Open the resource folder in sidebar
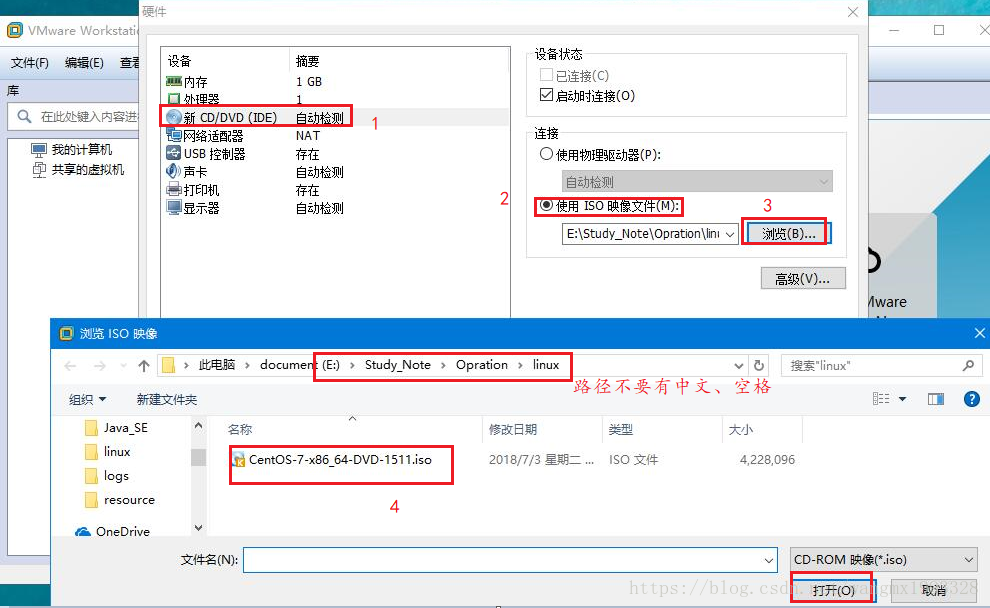The image size is (990, 608). (x=129, y=499)
